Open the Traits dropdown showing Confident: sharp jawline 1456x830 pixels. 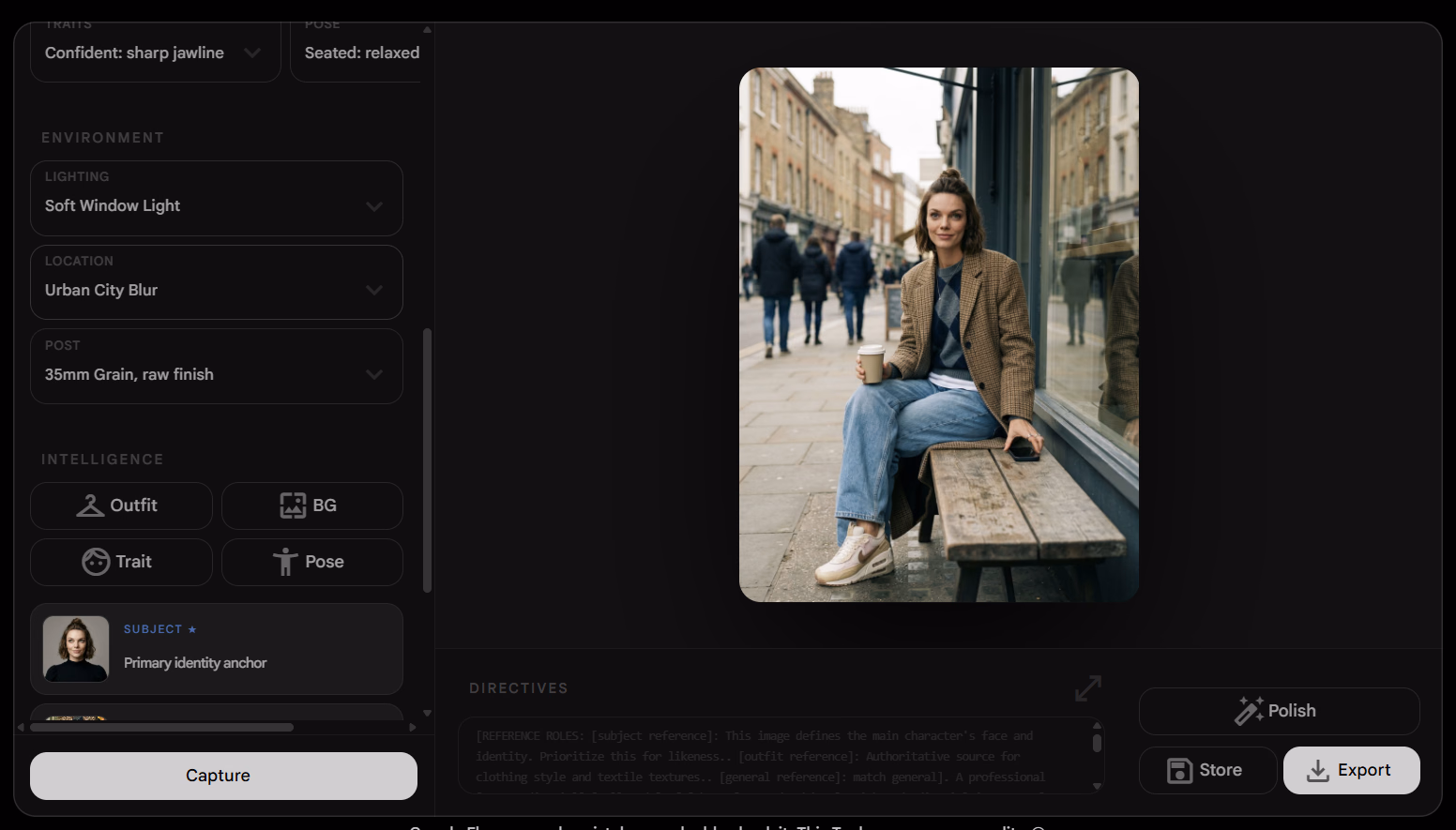point(155,53)
